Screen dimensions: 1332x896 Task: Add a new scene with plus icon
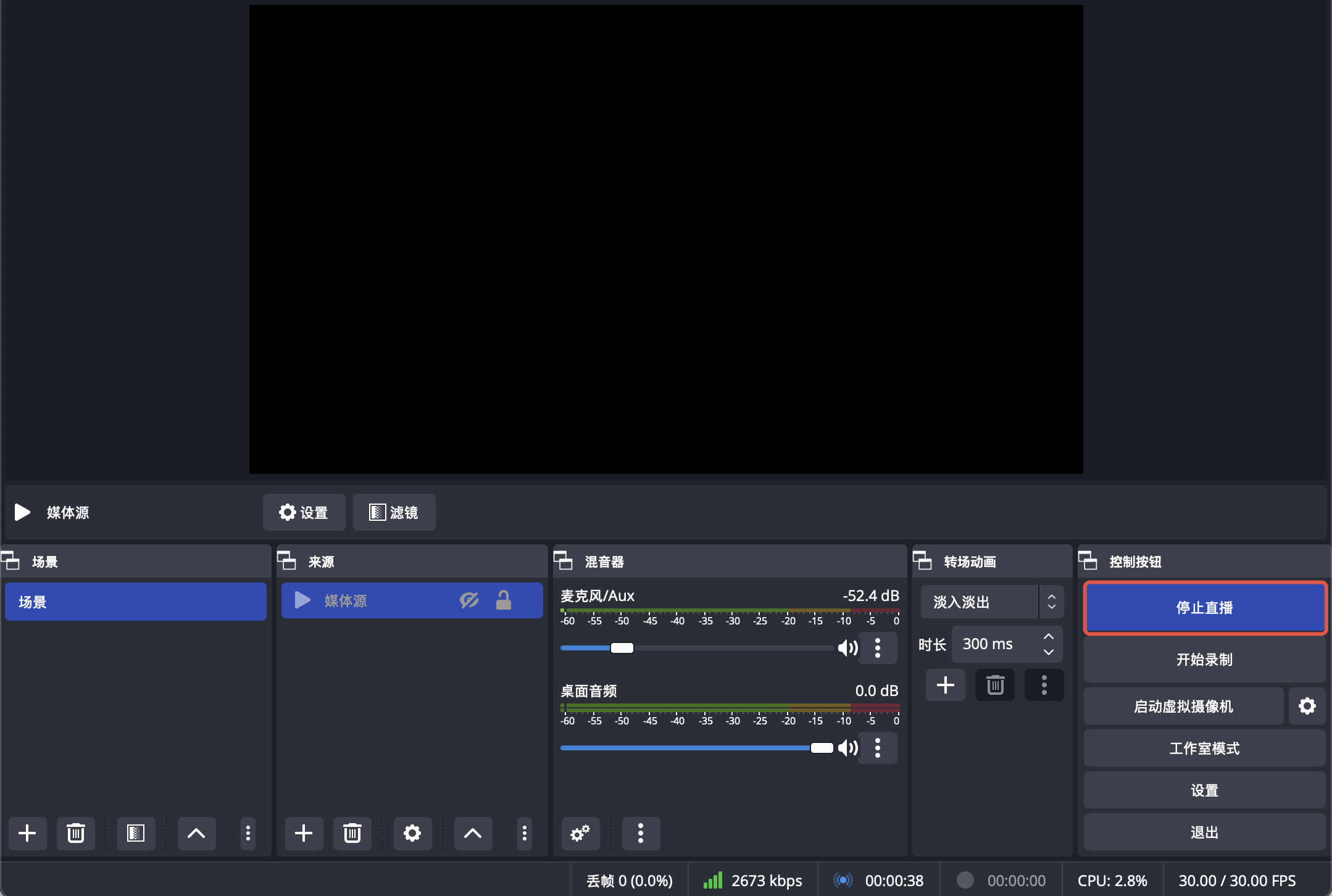[27, 833]
